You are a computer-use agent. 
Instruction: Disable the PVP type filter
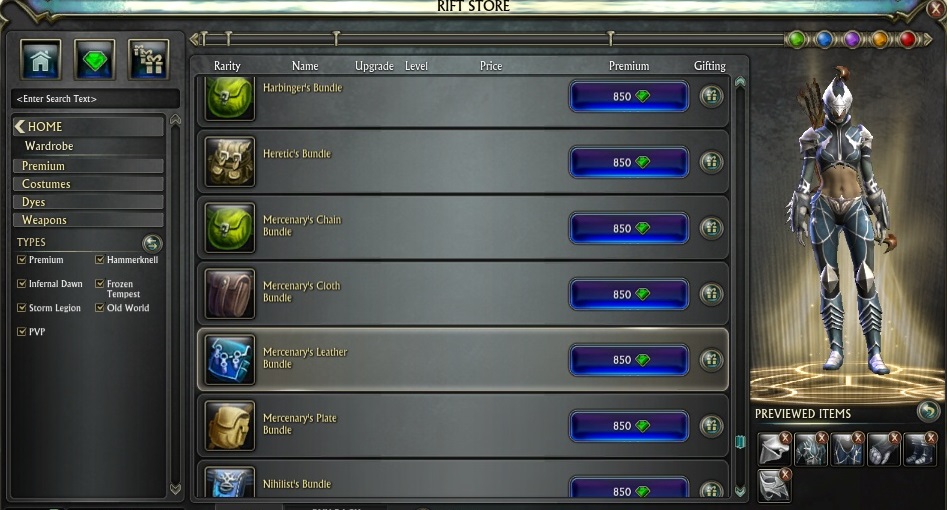click(x=22, y=331)
